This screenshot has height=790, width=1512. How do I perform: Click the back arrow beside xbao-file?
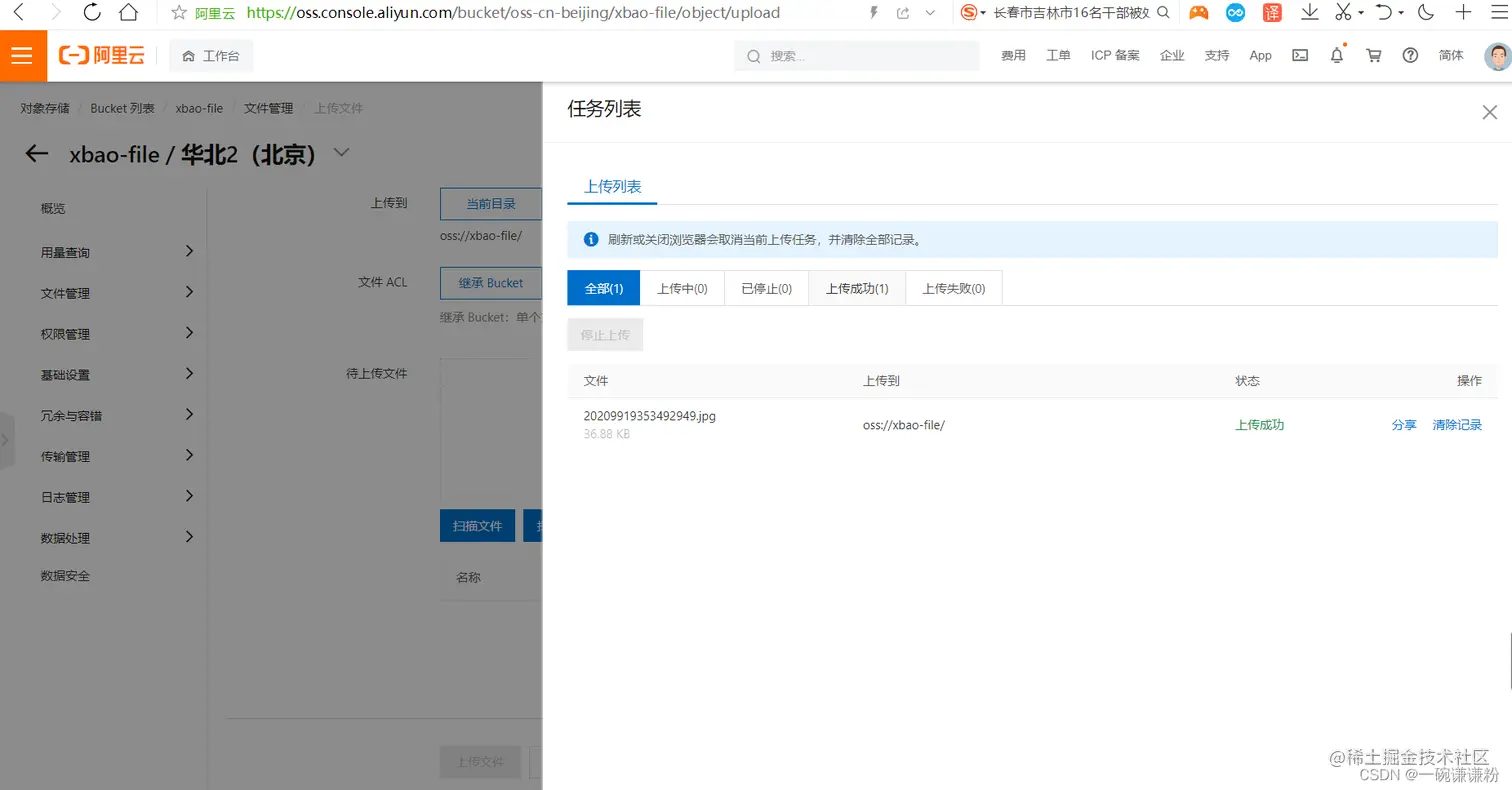(36, 154)
